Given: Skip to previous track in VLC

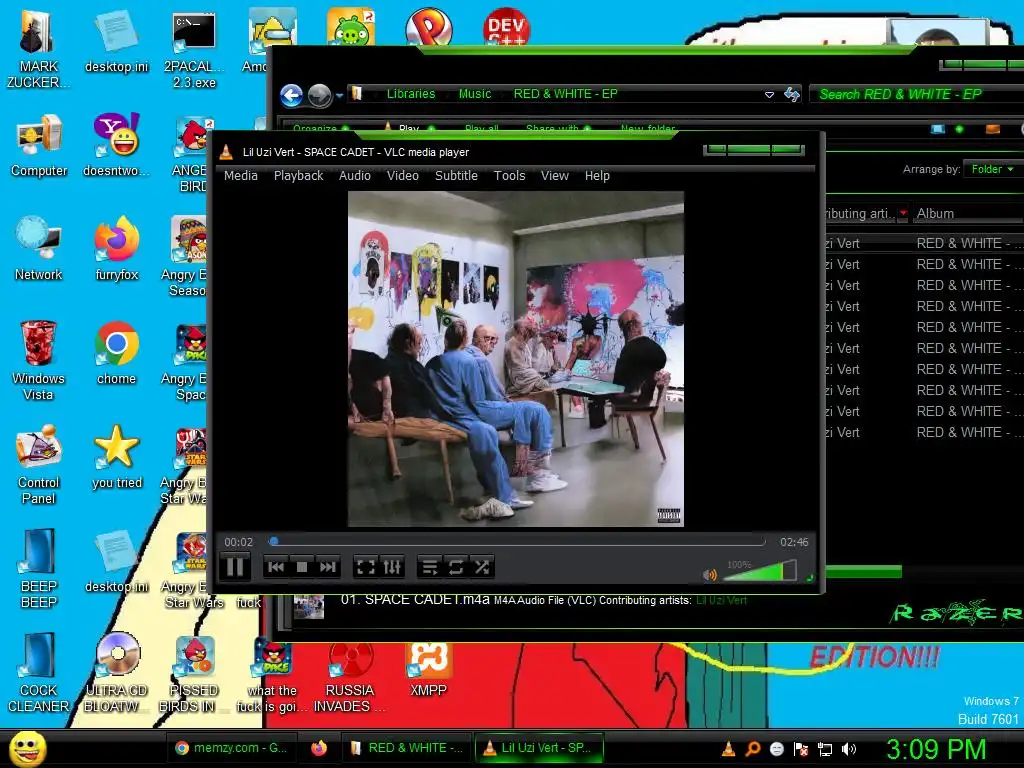Looking at the screenshot, I should click(276, 567).
